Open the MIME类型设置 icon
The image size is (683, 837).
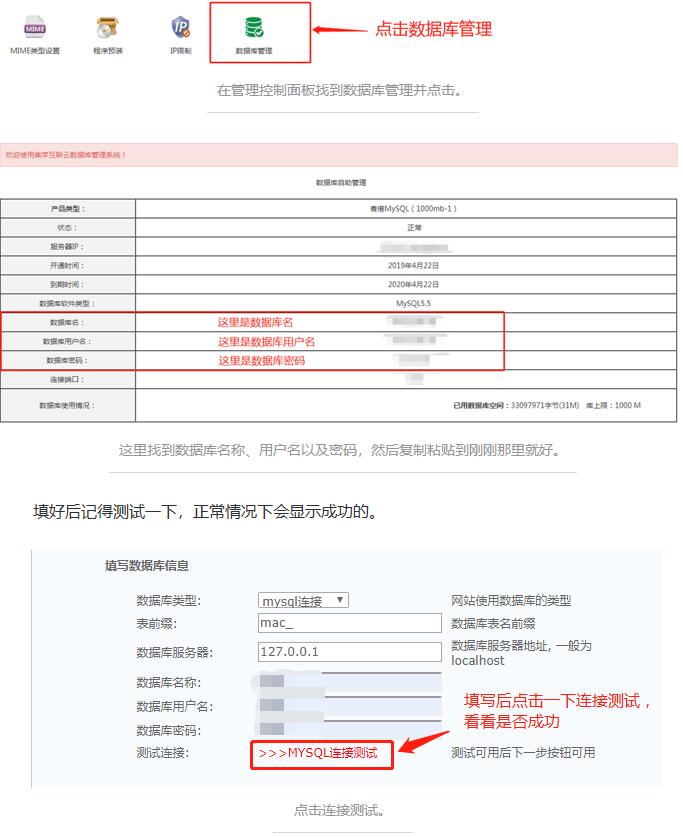[x=35, y=28]
